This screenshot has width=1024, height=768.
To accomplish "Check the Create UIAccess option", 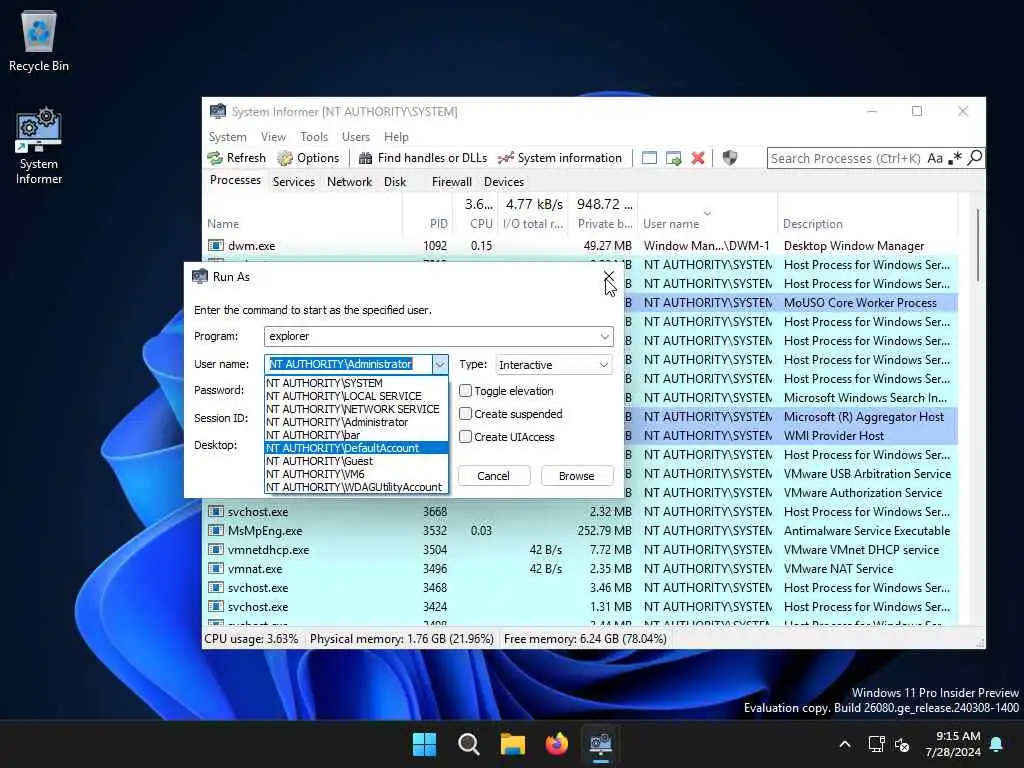I will point(466,436).
